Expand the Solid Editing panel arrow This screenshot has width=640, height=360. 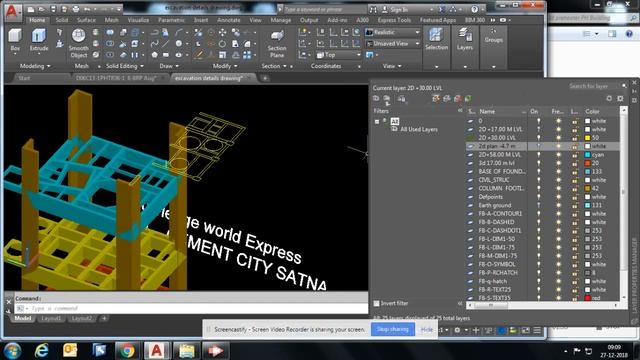[x=142, y=66]
